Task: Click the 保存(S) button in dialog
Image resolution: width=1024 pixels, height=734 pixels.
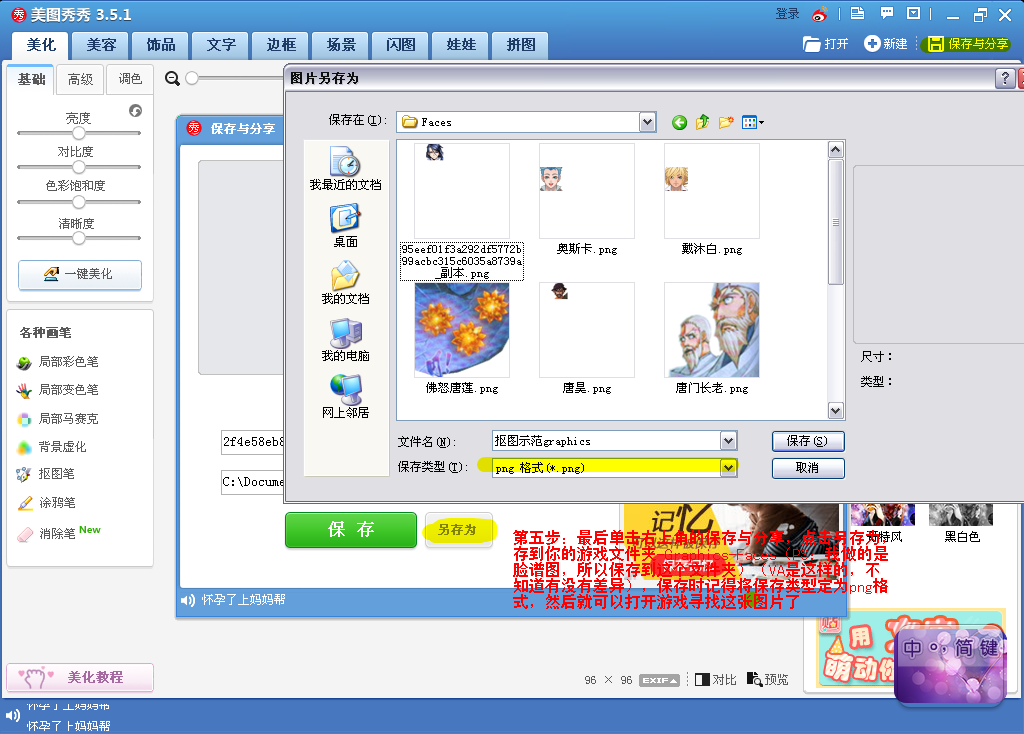Action: [808, 441]
